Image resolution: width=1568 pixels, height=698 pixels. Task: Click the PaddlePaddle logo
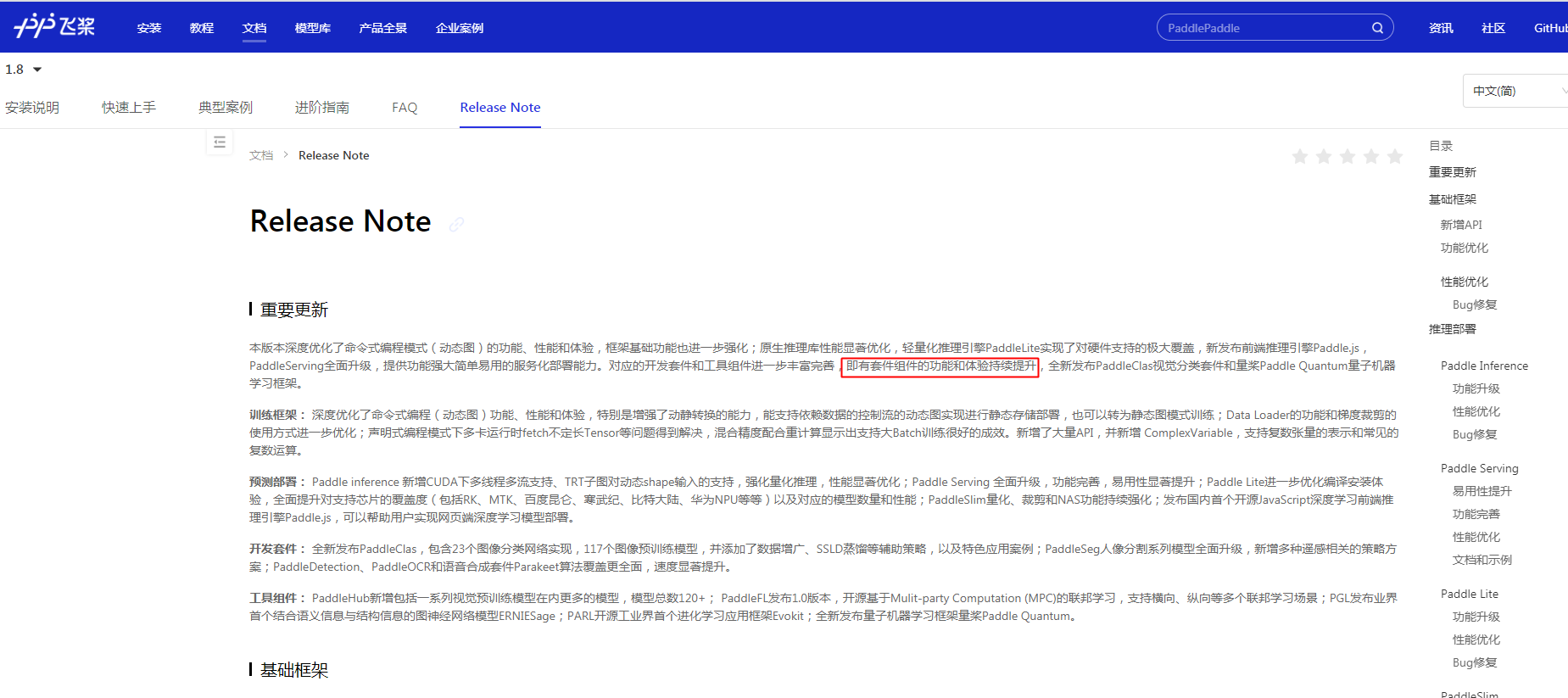click(x=54, y=26)
